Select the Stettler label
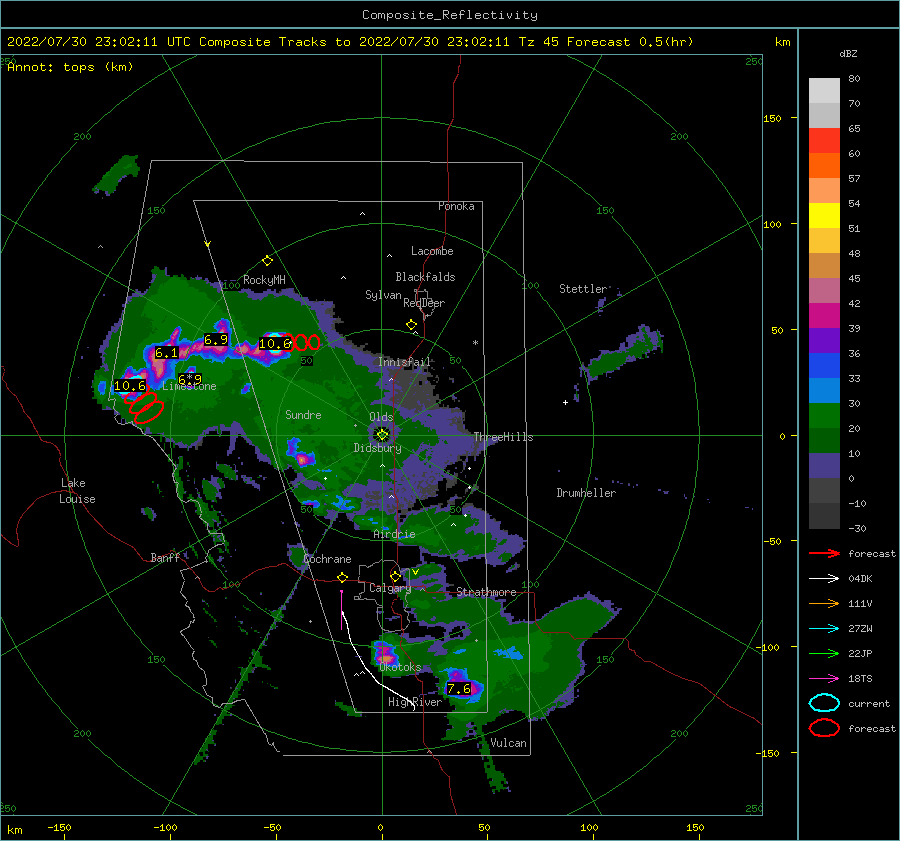This screenshot has height=841, width=900. pyautogui.click(x=583, y=289)
